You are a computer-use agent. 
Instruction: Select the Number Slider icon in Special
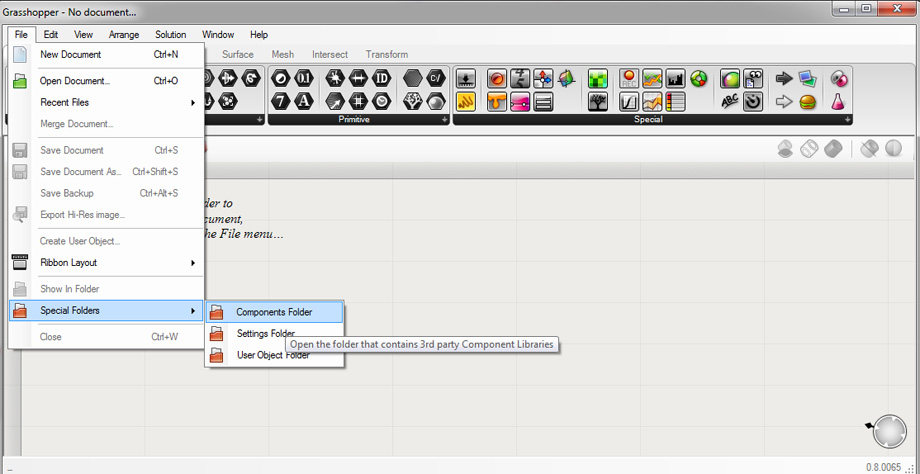click(465, 78)
